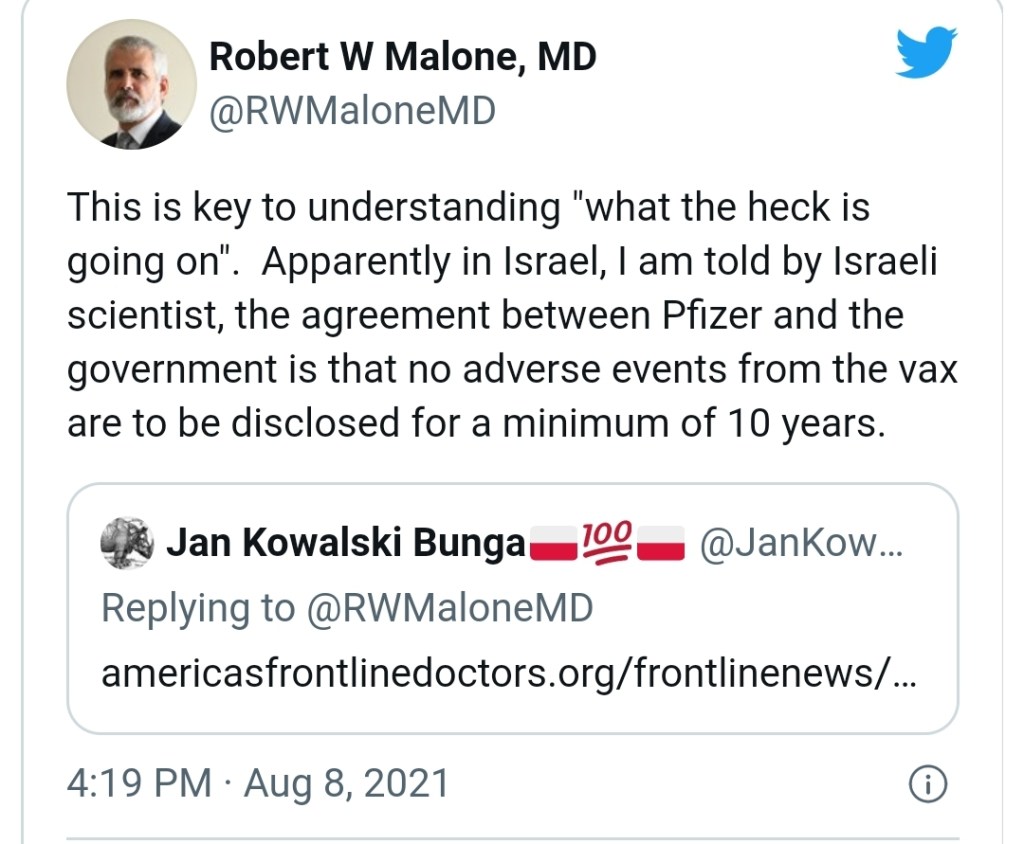Click the words "Replying to" in quoted tweet
This screenshot has width=1024, height=844.
198,608
